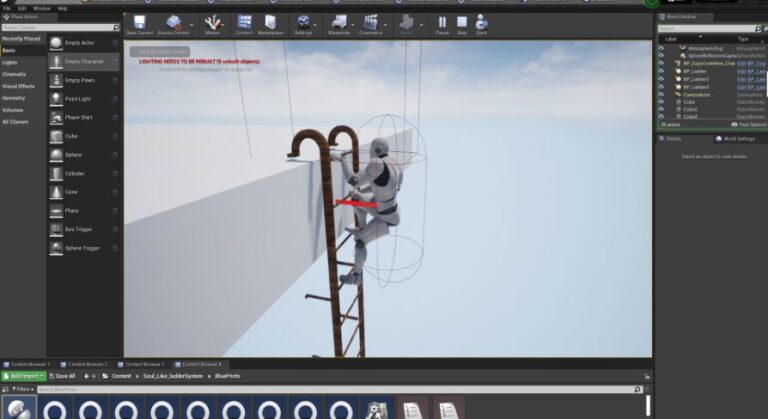Toggle visibility of CameraActor in outliner

[x=661, y=95]
